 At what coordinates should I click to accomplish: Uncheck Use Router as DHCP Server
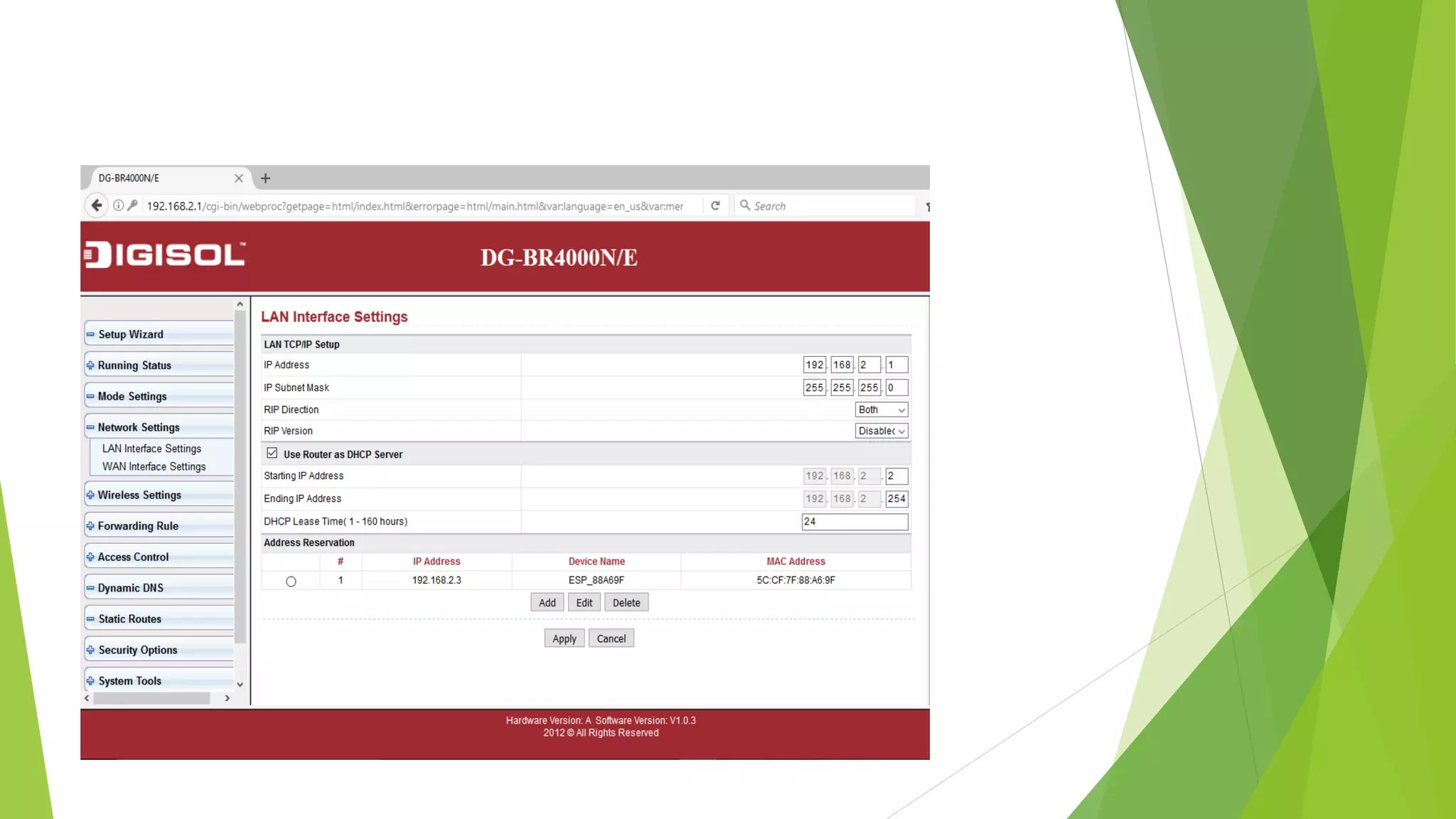point(272,453)
